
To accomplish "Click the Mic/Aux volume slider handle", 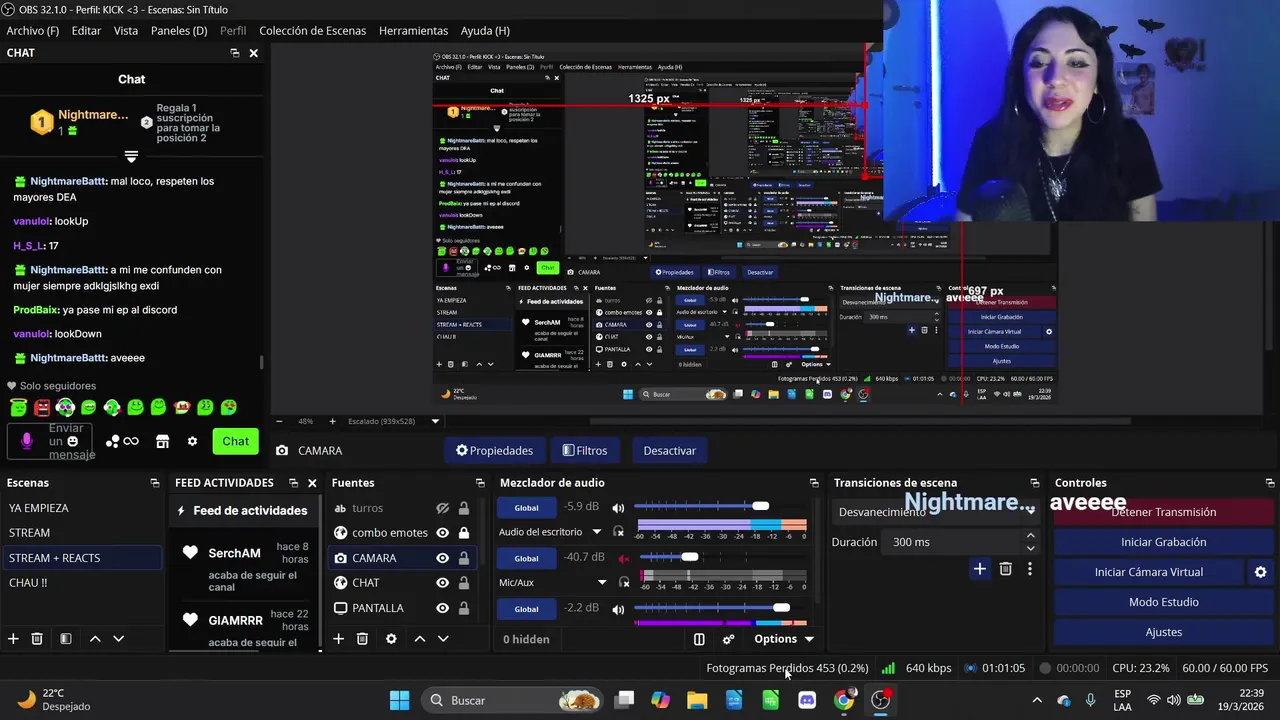I will click(x=690, y=557).
